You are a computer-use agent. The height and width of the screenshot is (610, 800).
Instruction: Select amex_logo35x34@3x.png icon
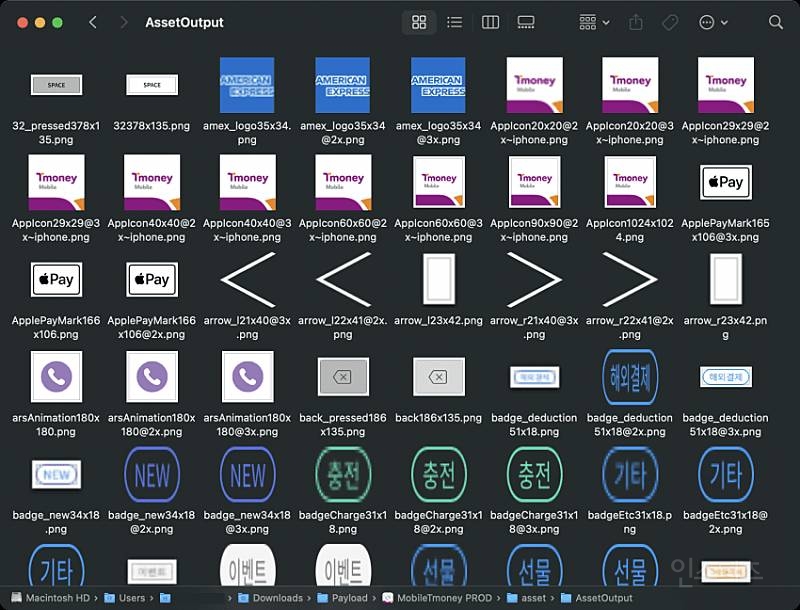438,85
